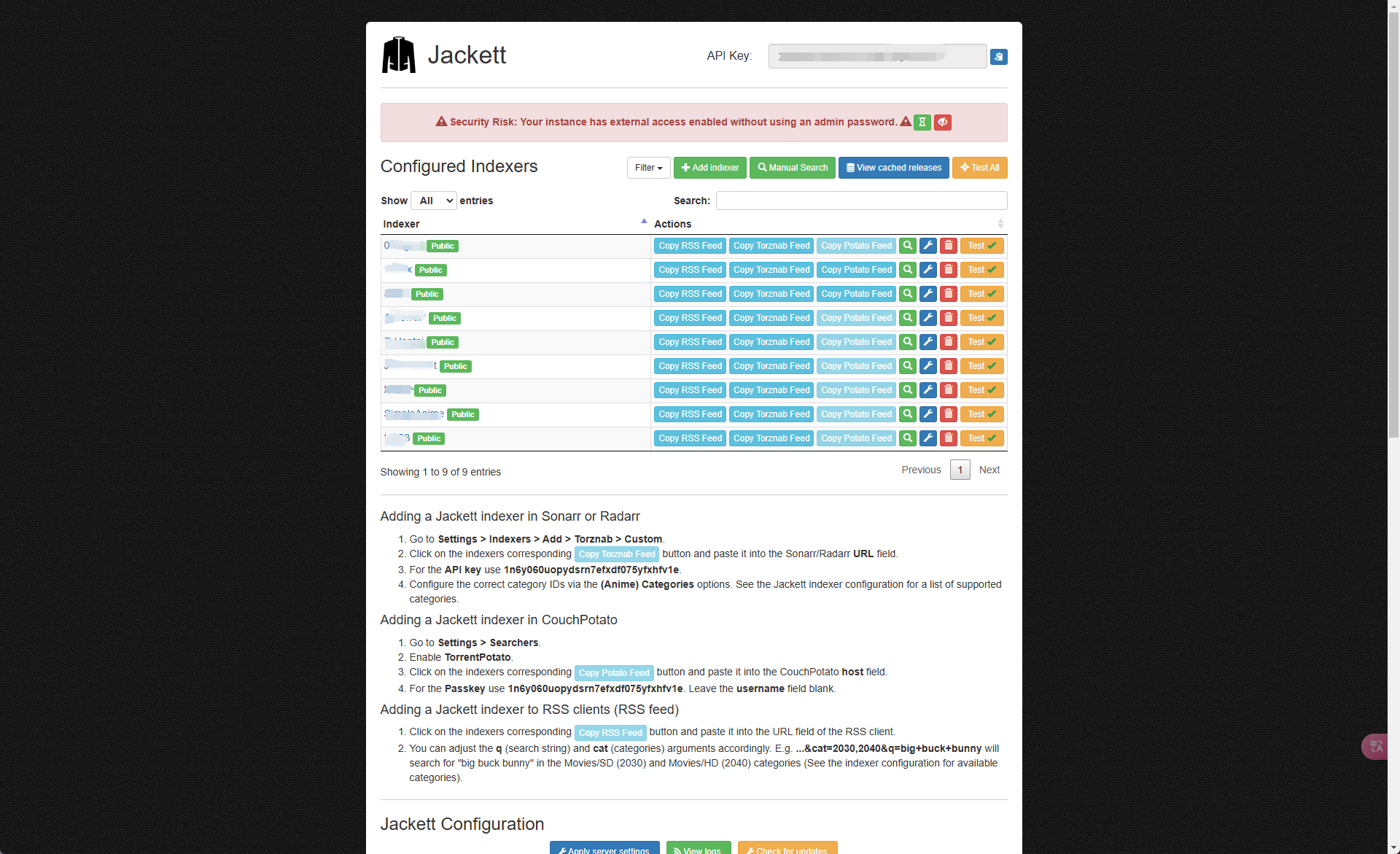Click inside the API Key field
This screenshot has height=854, width=1400.
(877, 56)
